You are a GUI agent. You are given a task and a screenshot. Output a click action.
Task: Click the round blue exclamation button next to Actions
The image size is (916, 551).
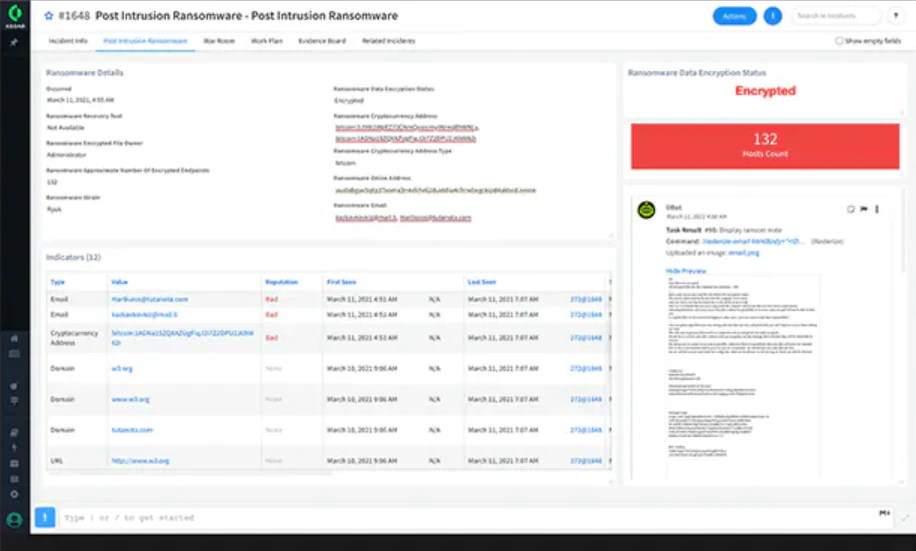click(772, 16)
